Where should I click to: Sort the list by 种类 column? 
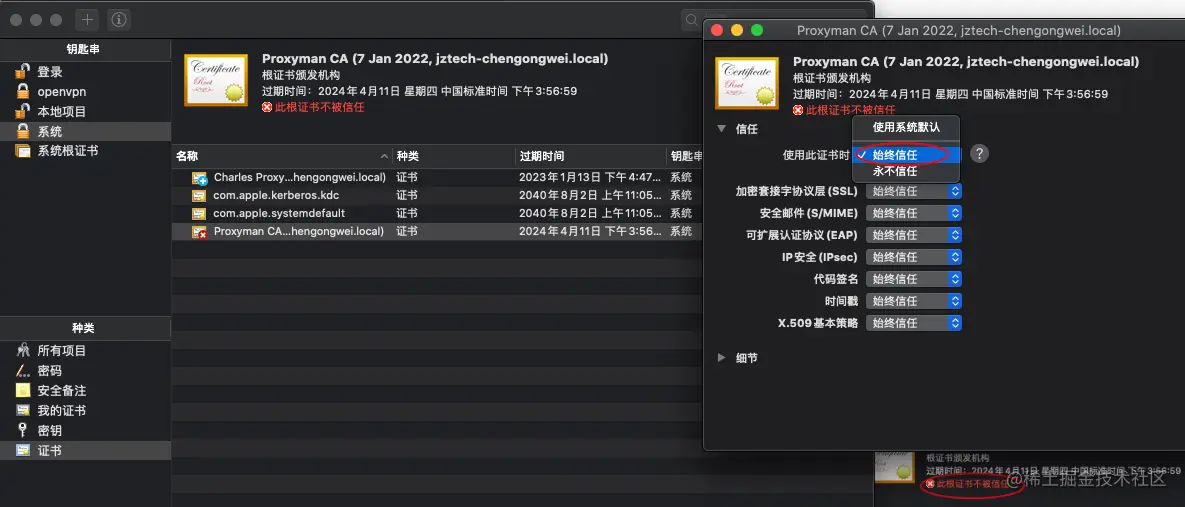tap(453, 156)
